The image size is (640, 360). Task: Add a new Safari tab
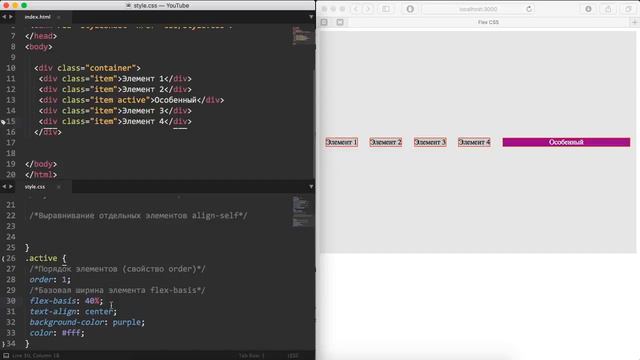[x=634, y=22]
